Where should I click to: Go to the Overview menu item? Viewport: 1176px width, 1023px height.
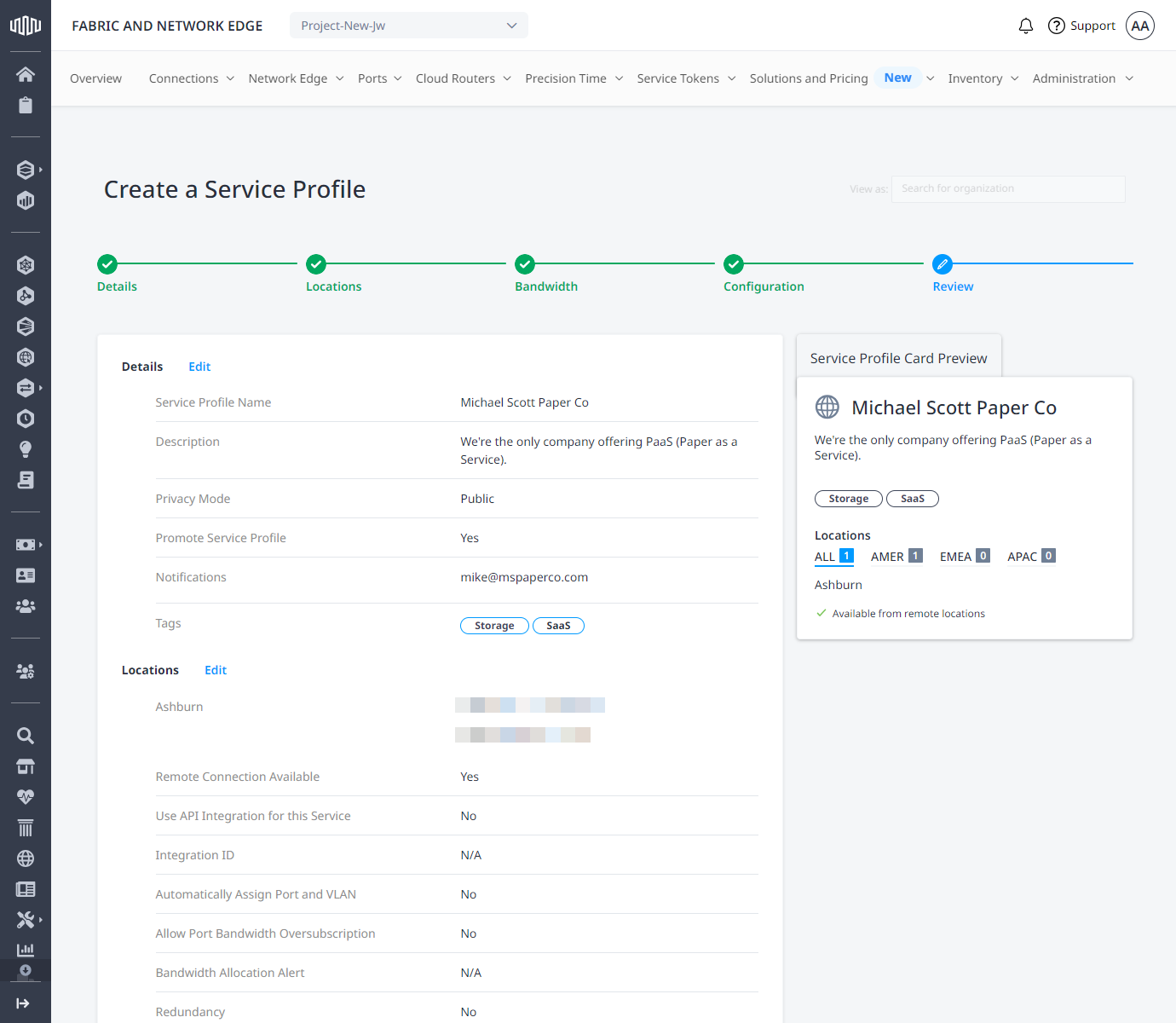95,78
